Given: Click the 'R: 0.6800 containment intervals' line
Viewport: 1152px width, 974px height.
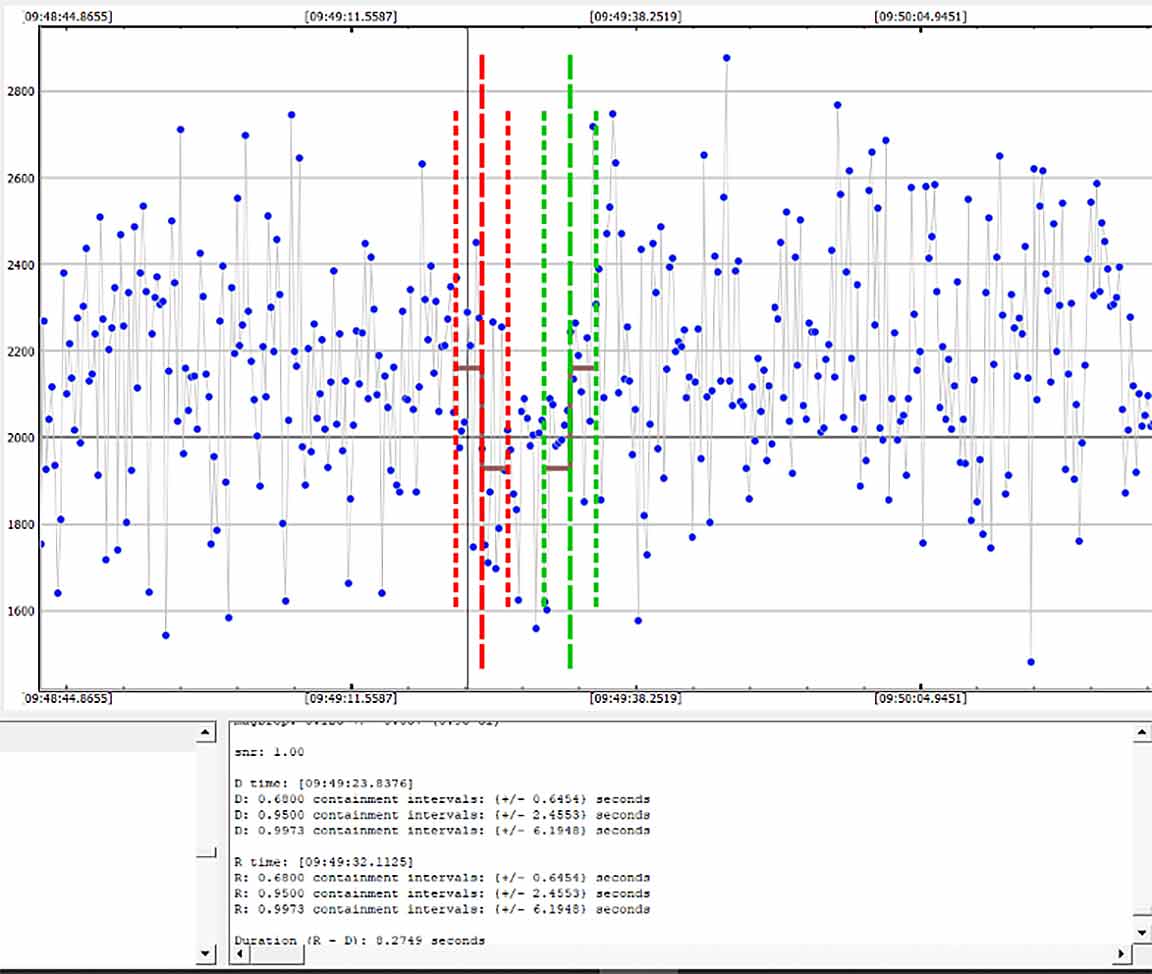Looking at the screenshot, I should [442, 878].
